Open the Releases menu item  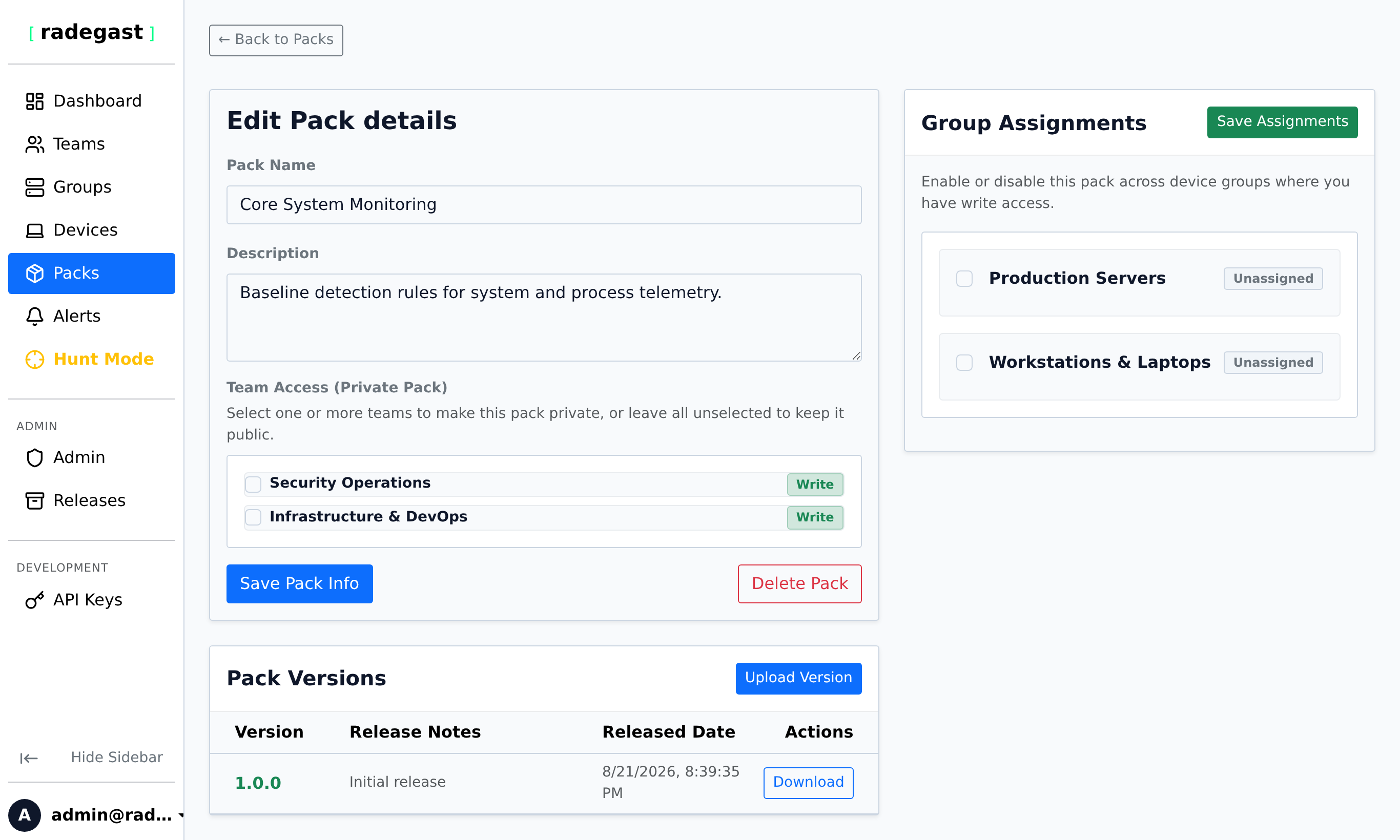[x=92, y=500]
